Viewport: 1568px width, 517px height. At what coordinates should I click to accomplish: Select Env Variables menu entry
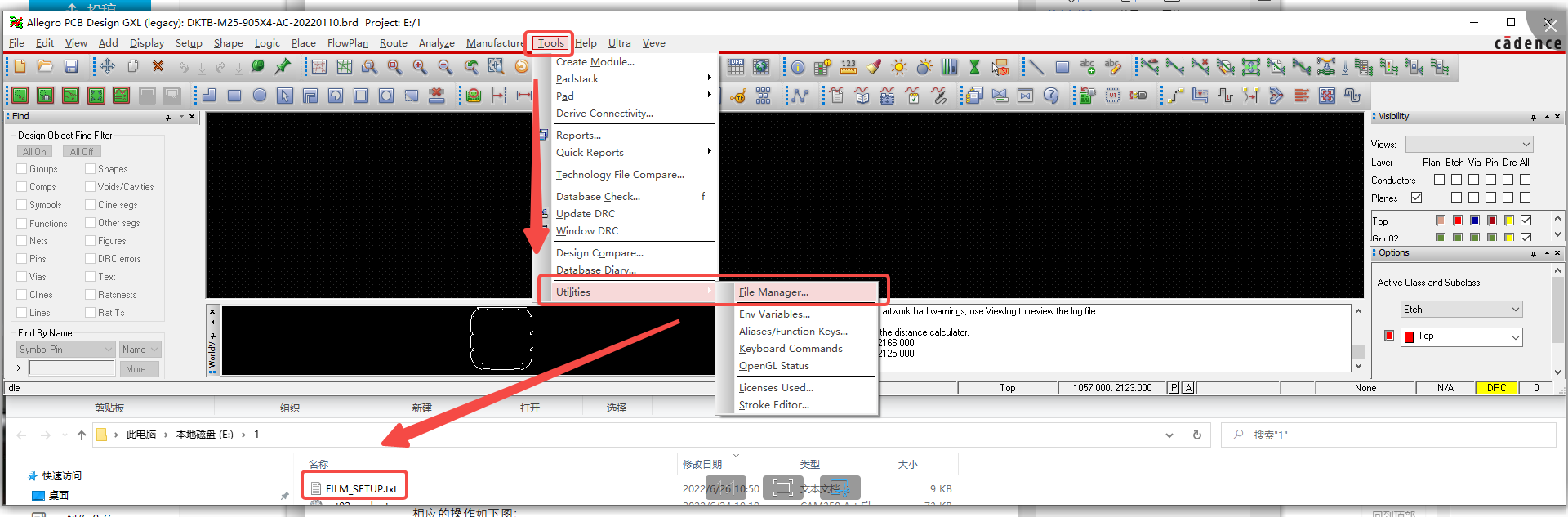(774, 314)
